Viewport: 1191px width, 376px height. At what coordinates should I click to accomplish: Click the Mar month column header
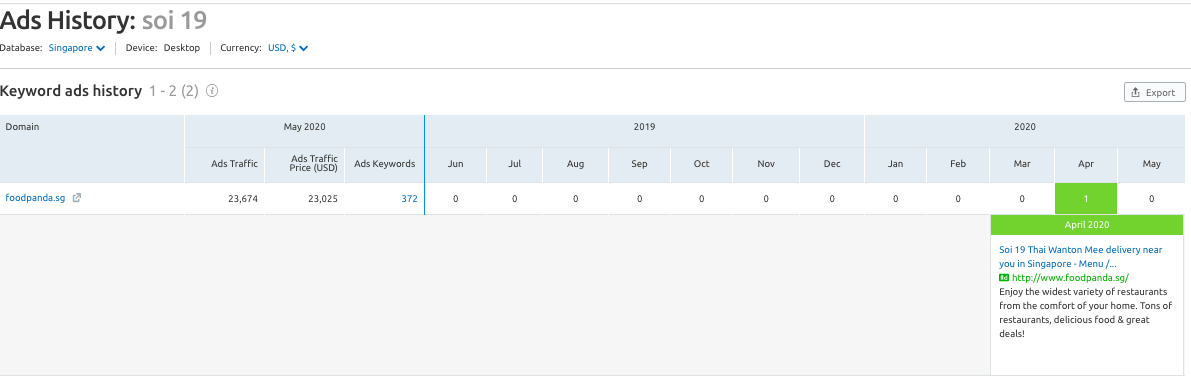[x=1022, y=164]
